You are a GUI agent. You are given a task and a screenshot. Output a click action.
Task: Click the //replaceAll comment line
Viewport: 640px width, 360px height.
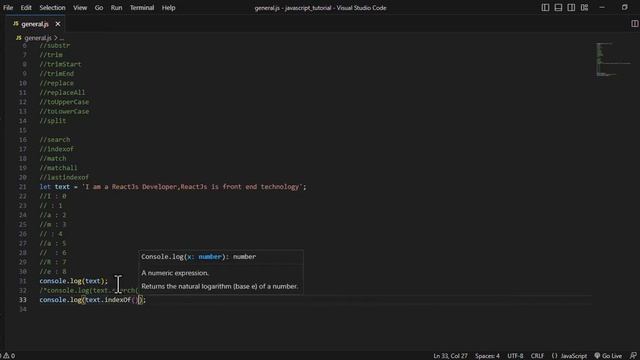(62, 93)
